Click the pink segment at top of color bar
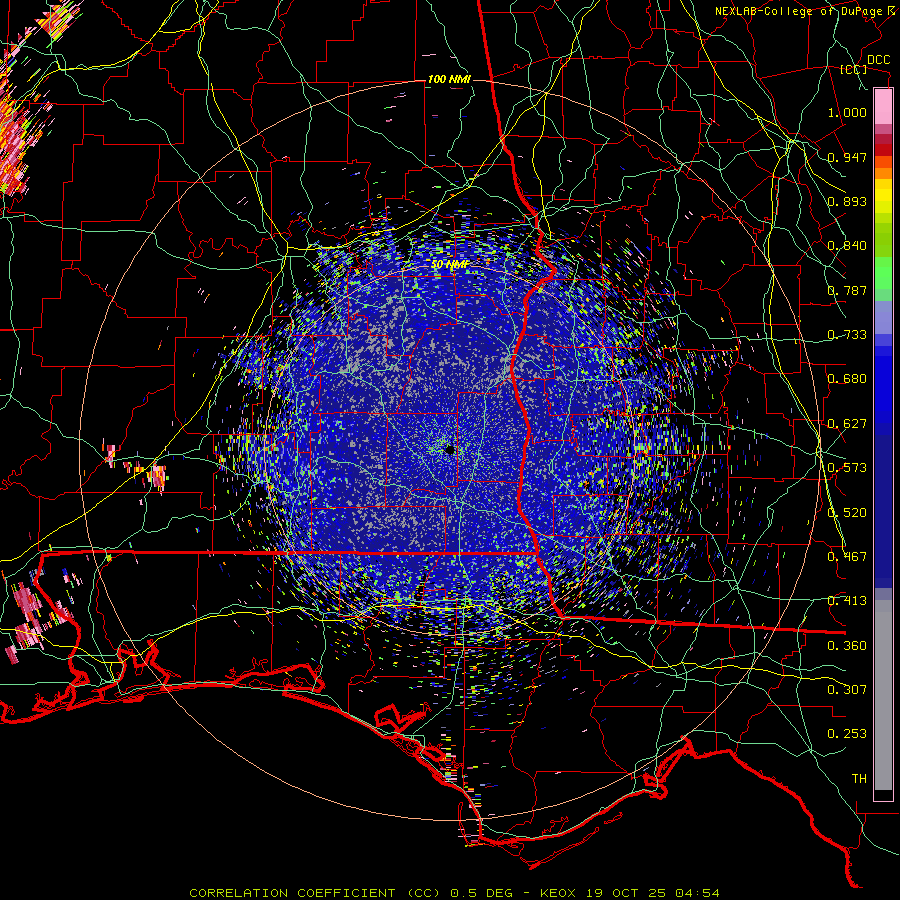900x900 pixels. pyautogui.click(x=883, y=106)
